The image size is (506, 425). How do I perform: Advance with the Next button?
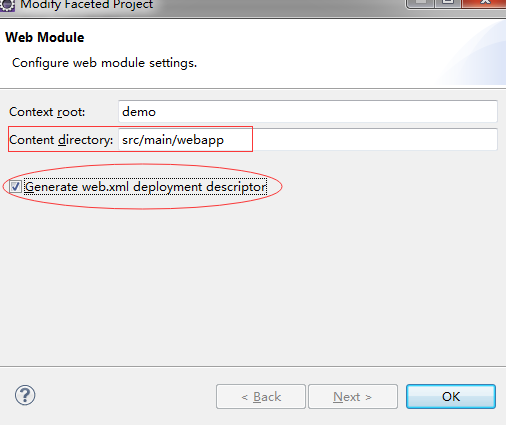[x=353, y=397]
